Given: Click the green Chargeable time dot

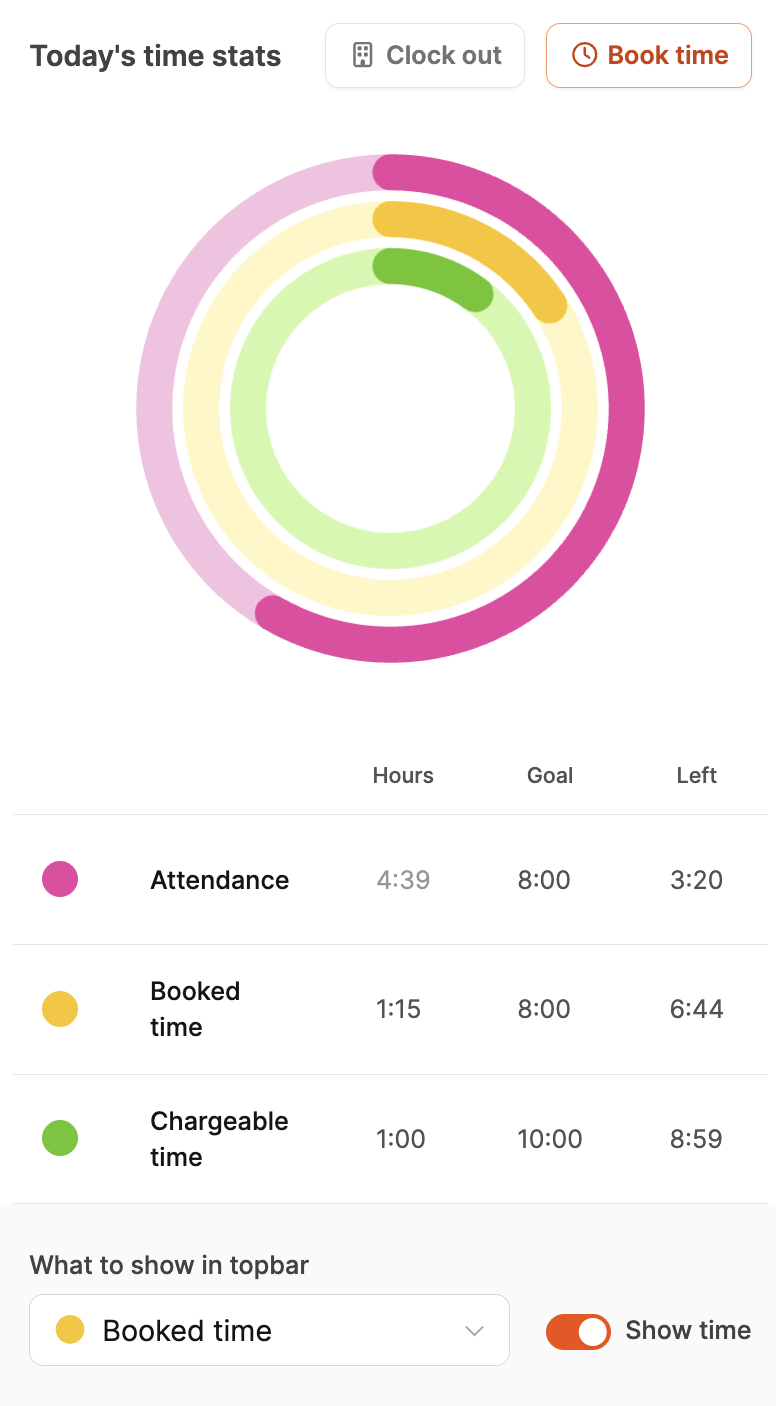Looking at the screenshot, I should pos(60,1138).
